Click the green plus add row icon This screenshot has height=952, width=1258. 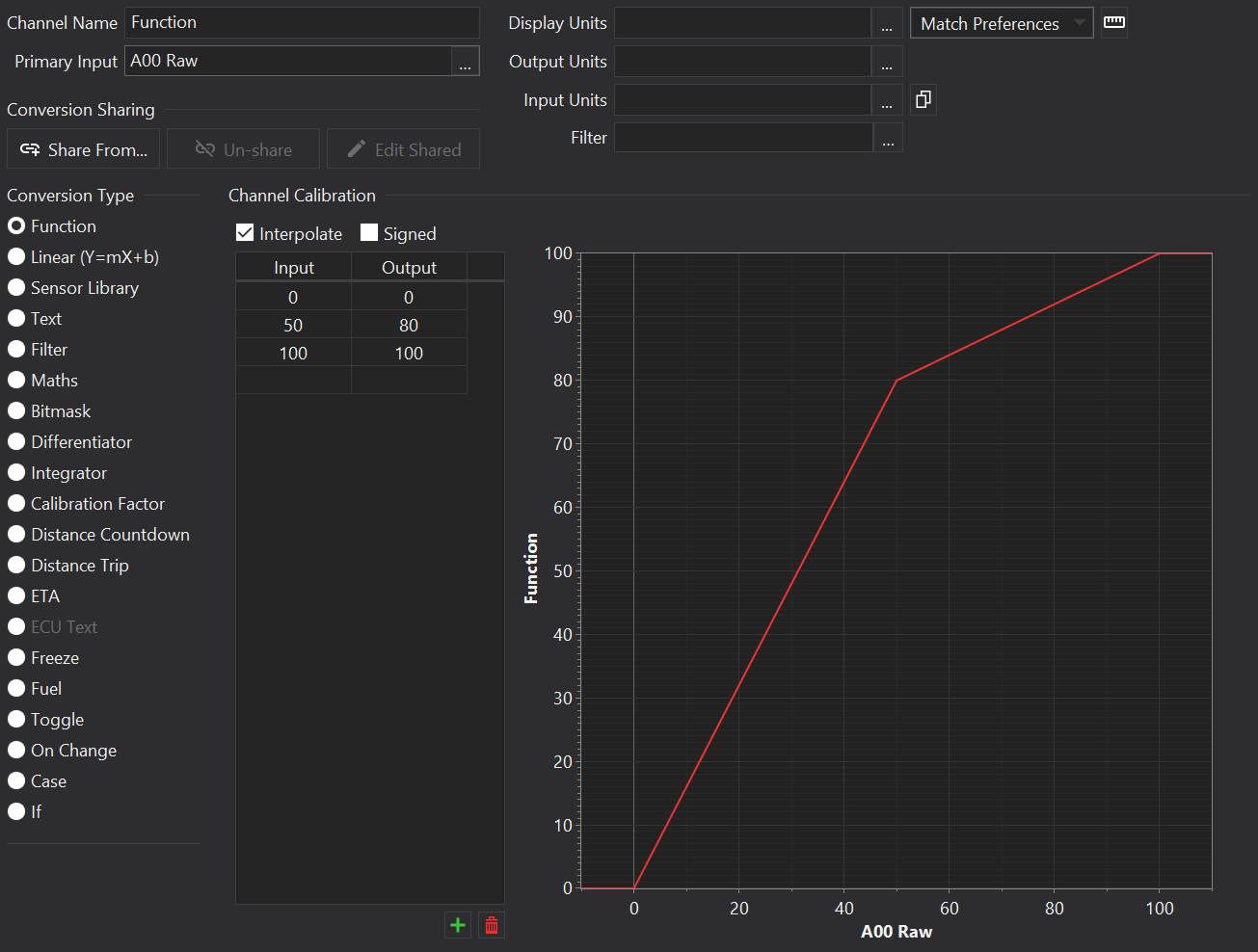pyautogui.click(x=458, y=925)
